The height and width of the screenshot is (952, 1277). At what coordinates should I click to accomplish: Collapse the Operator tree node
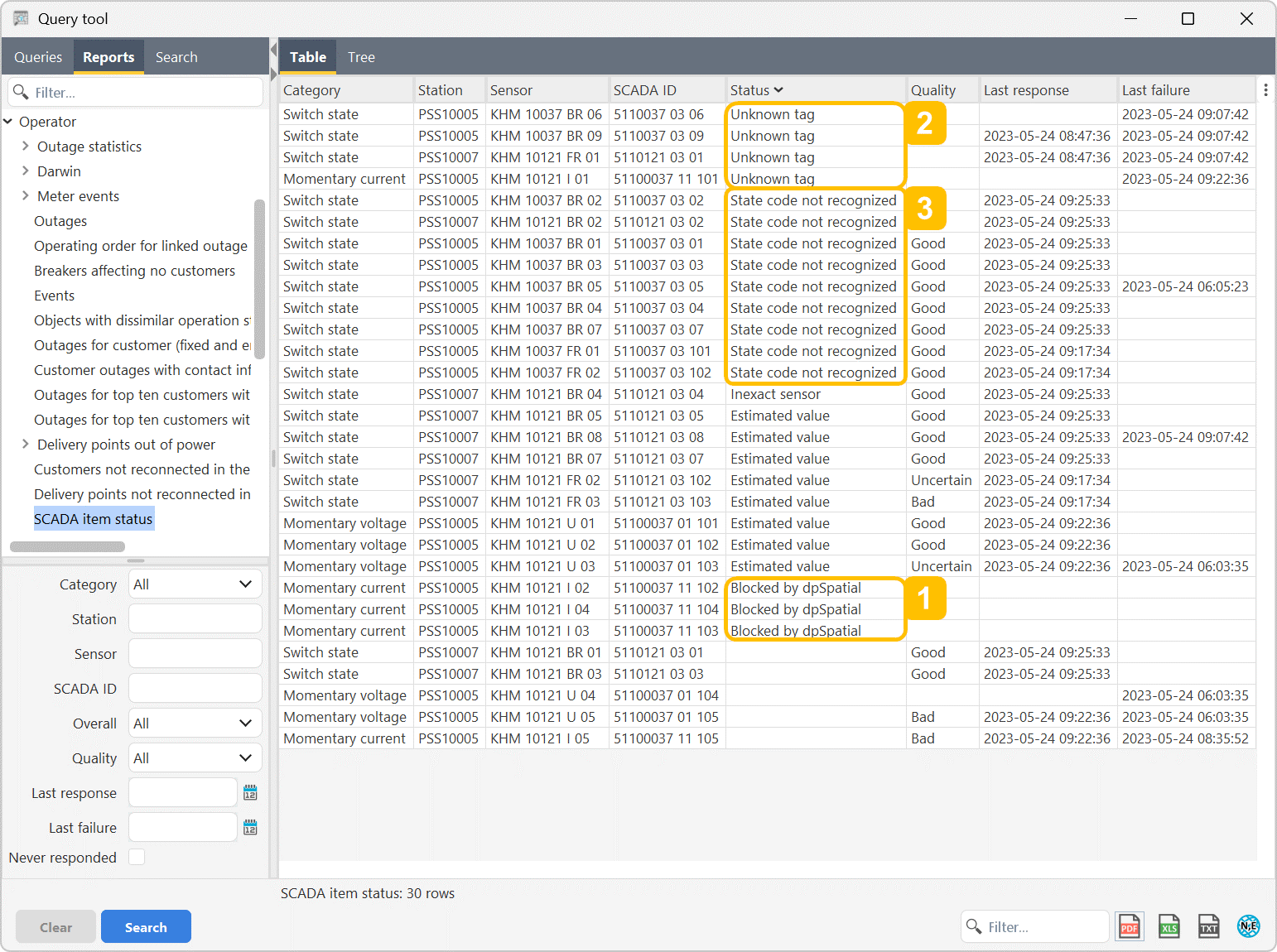8,122
